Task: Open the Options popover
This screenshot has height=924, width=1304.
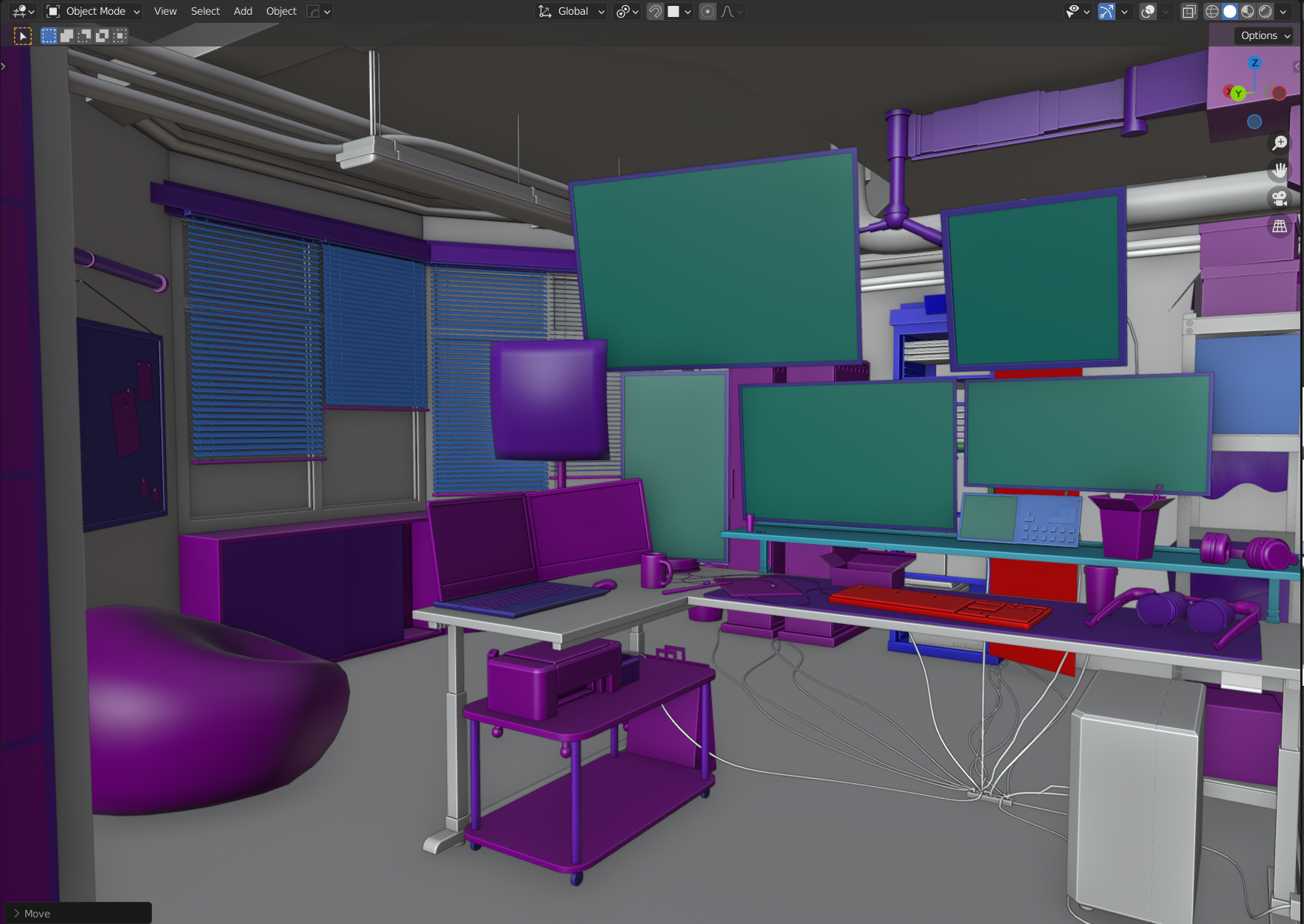Action: pyautogui.click(x=1264, y=35)
